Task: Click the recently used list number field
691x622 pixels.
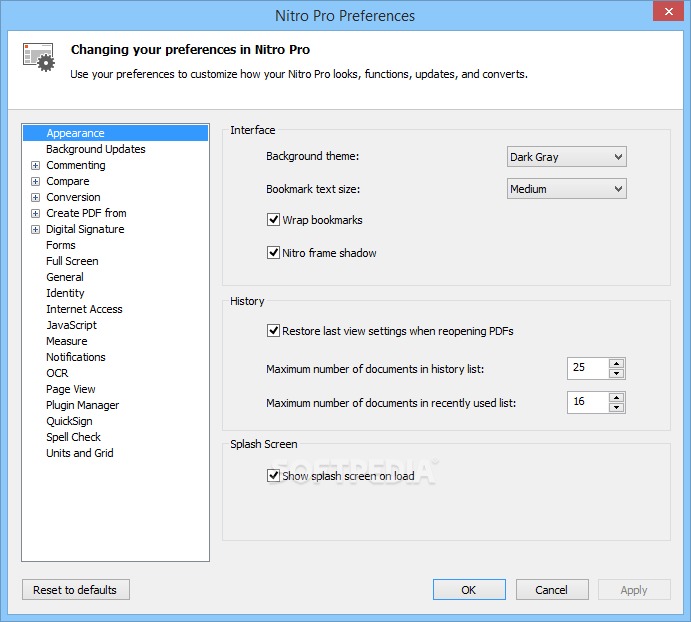Action: click(588, 402)
